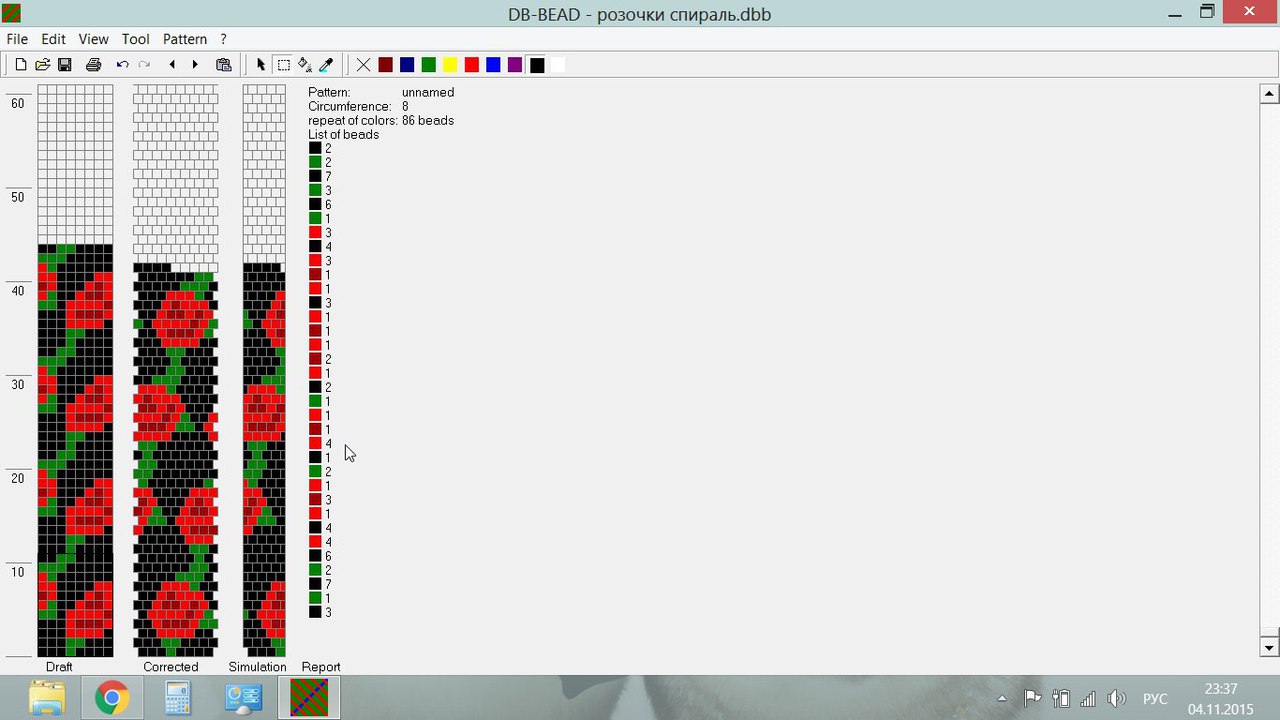Shift the pattern left with the arrow icon
The image size is (1280, 720).
(172, 65)
